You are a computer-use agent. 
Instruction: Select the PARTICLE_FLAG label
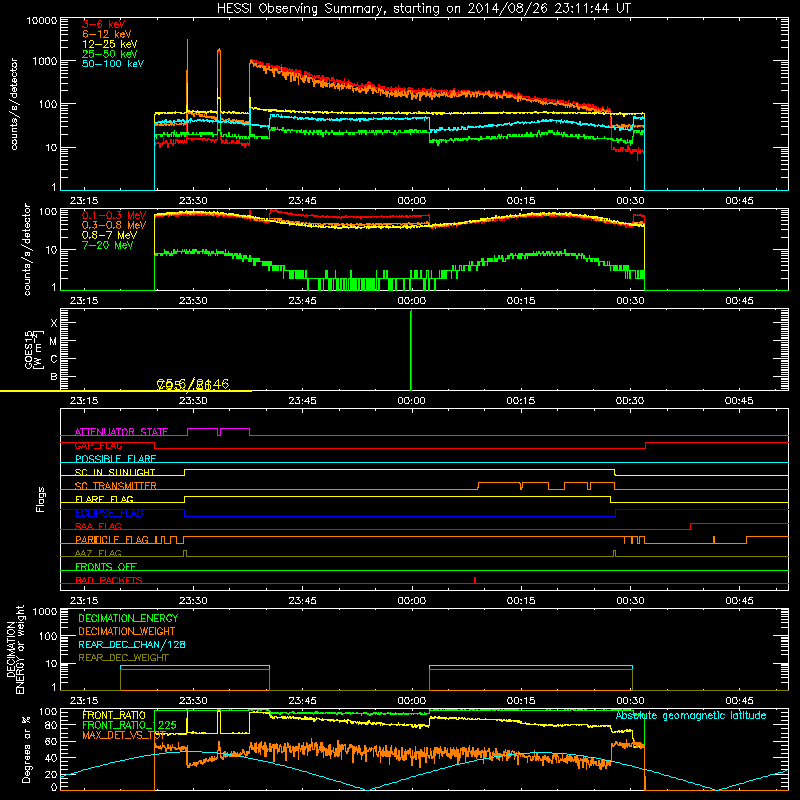[112, 540]
